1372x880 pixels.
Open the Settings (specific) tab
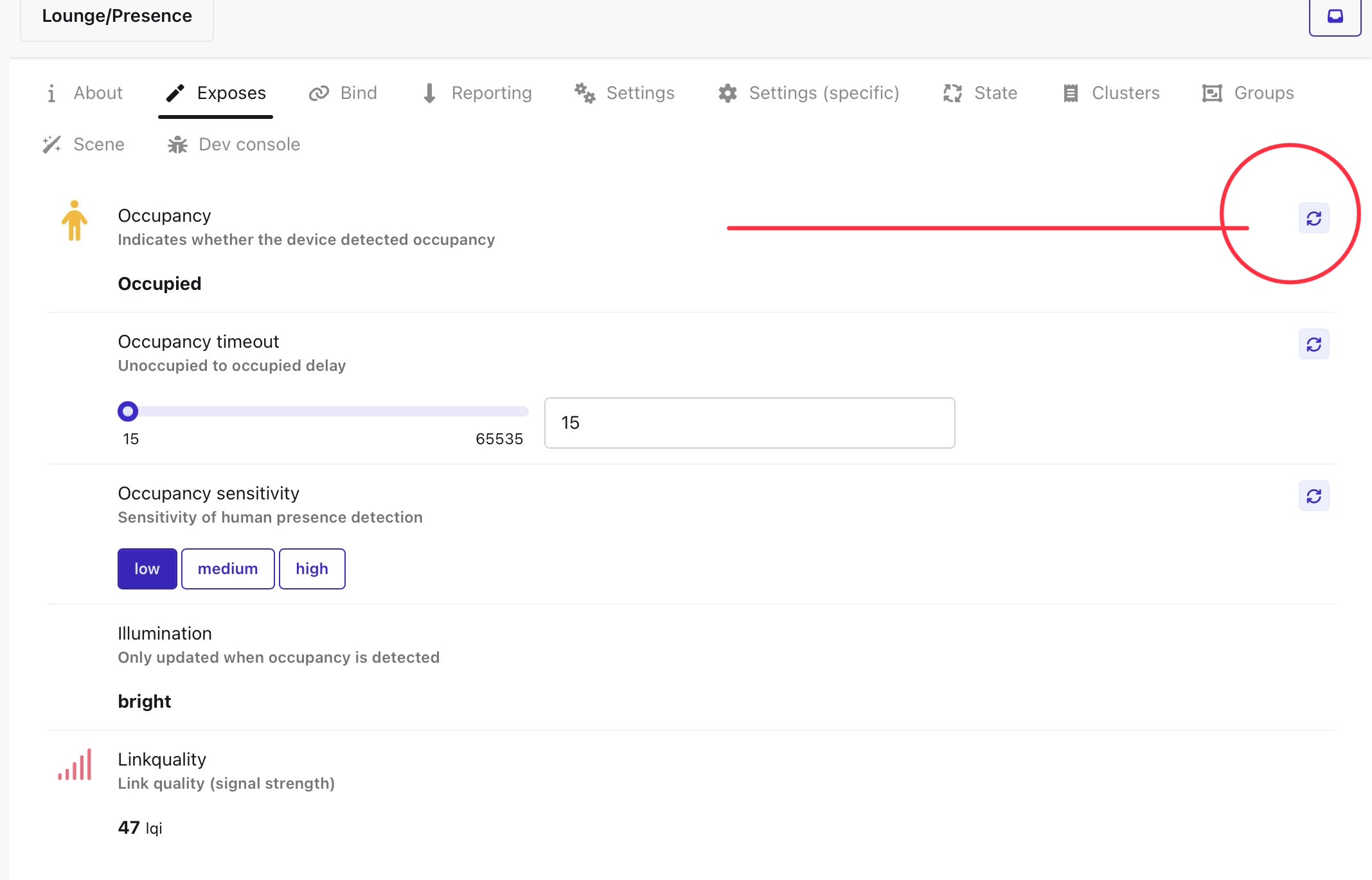tap(808, 93)
